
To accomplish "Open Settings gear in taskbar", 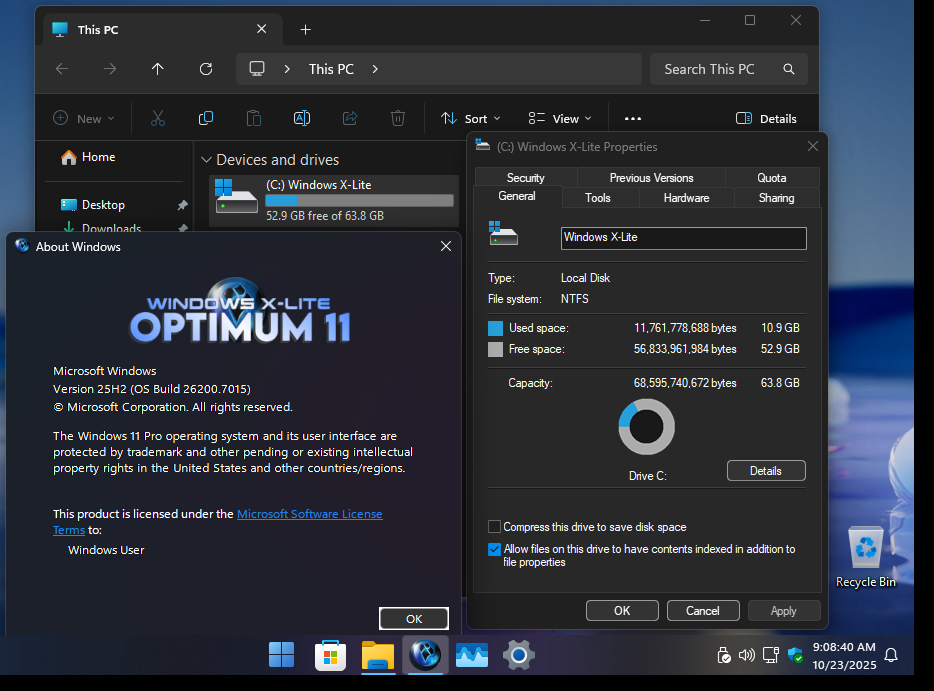I will pos(518,655).
